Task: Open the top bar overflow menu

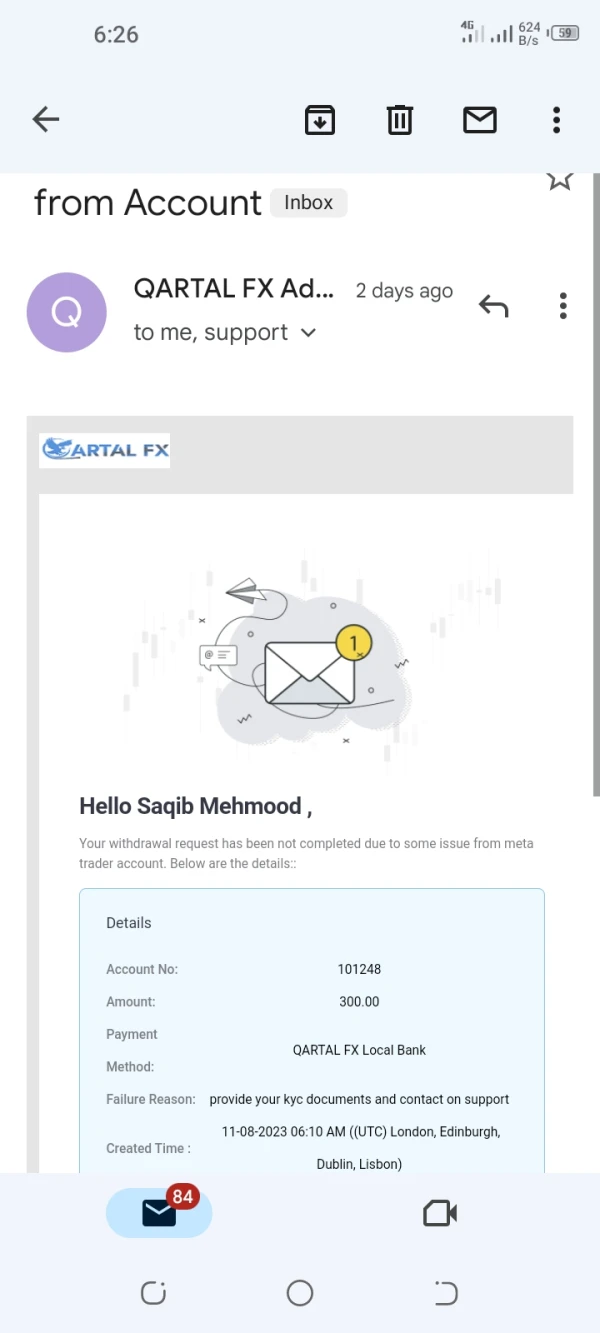Action: click(557, 120)
